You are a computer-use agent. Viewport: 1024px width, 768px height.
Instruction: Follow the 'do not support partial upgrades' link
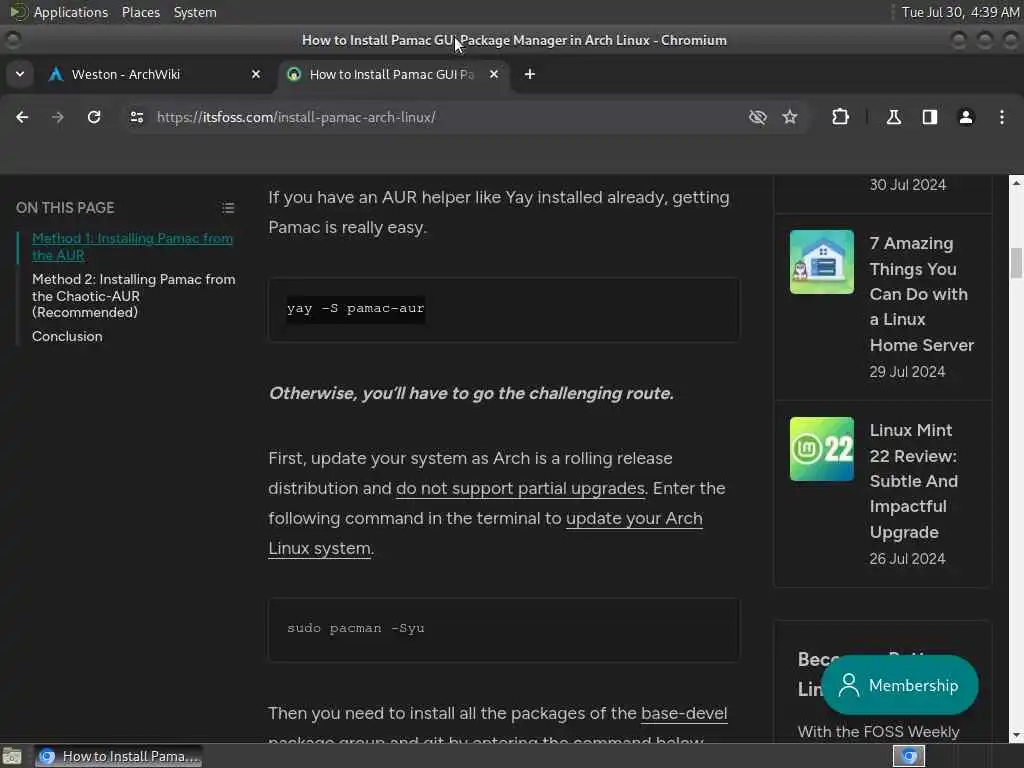coord(520,488)
